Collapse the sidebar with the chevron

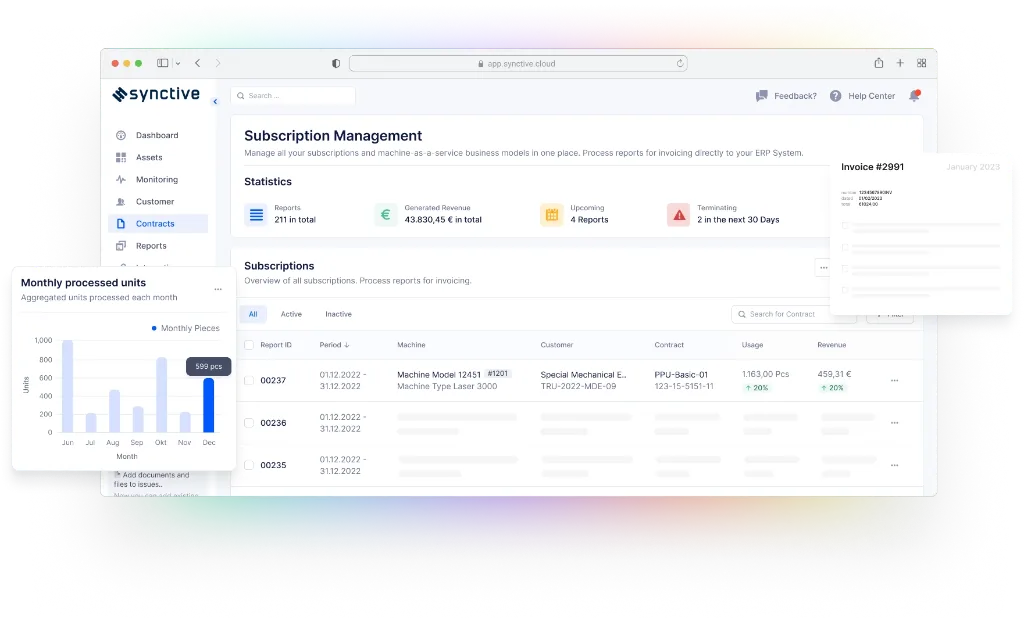click(x=215, y=101)
